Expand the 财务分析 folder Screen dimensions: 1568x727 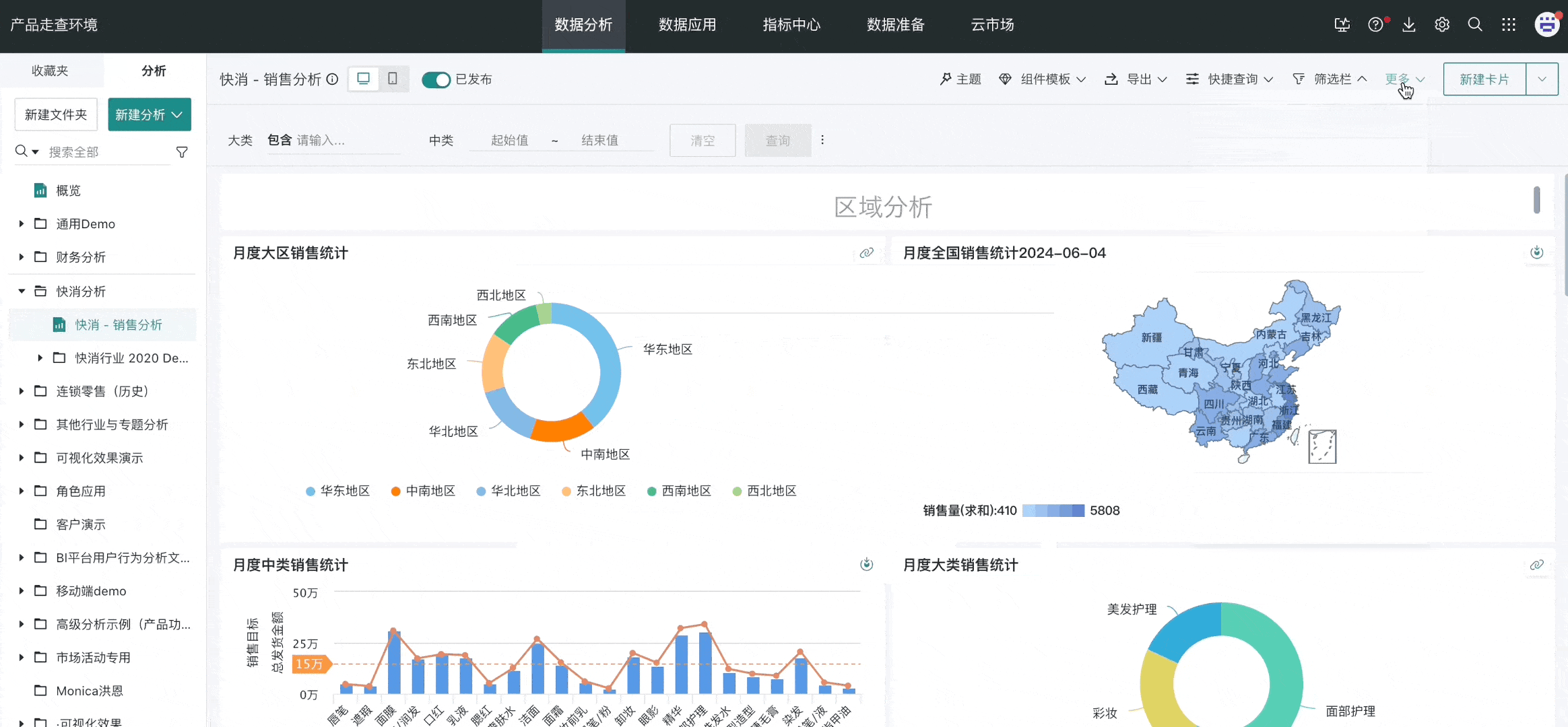point(21,257)
